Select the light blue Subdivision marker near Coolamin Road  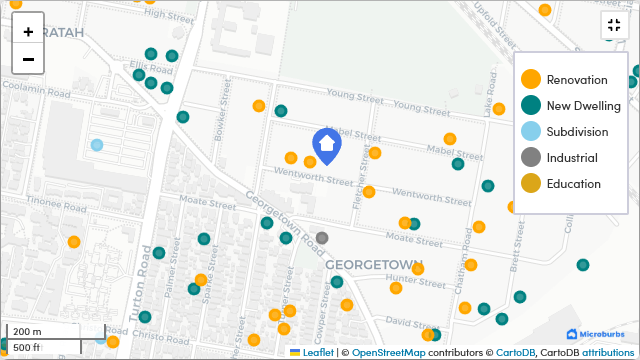point(97,144)
